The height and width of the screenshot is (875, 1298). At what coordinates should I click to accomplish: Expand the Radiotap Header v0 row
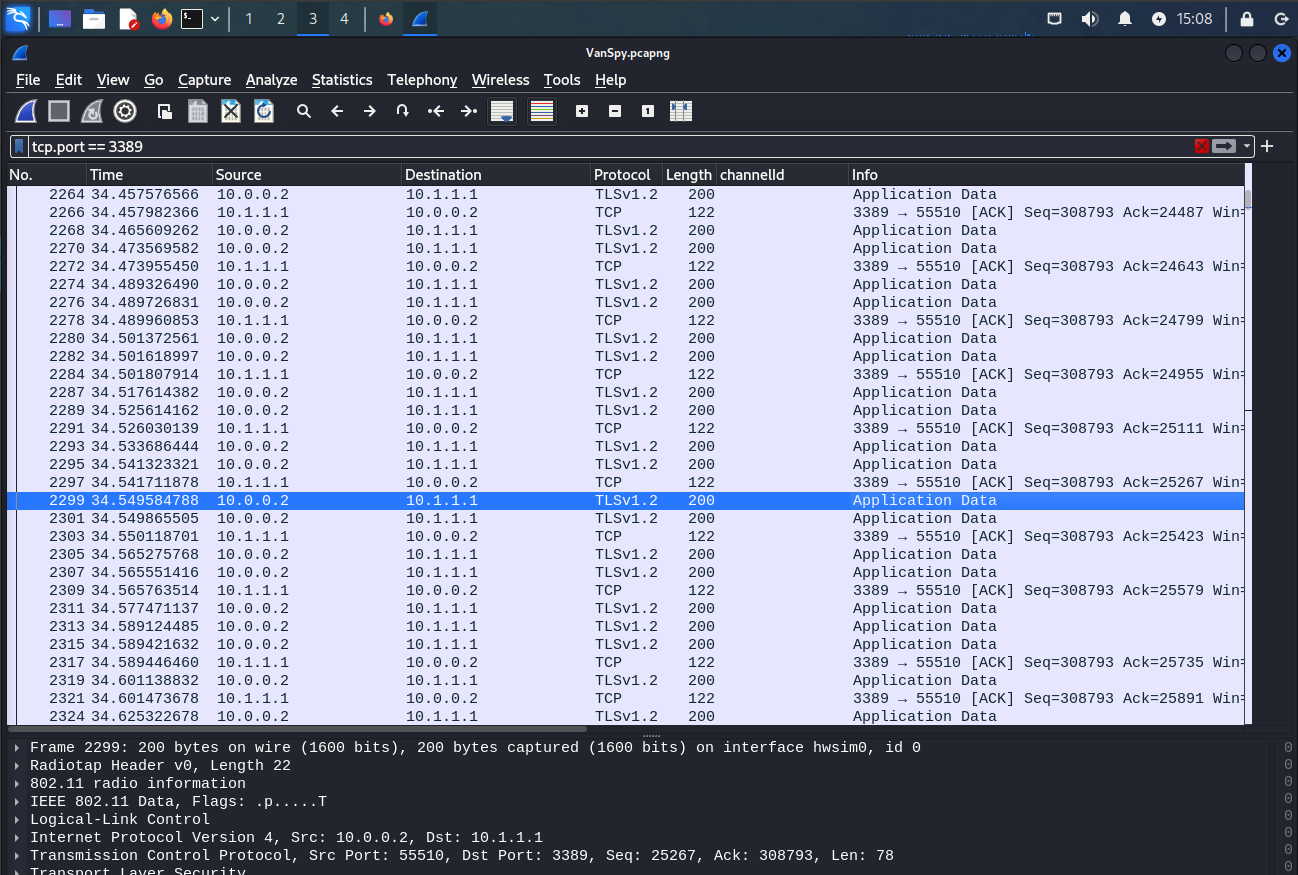coord(17,766)
